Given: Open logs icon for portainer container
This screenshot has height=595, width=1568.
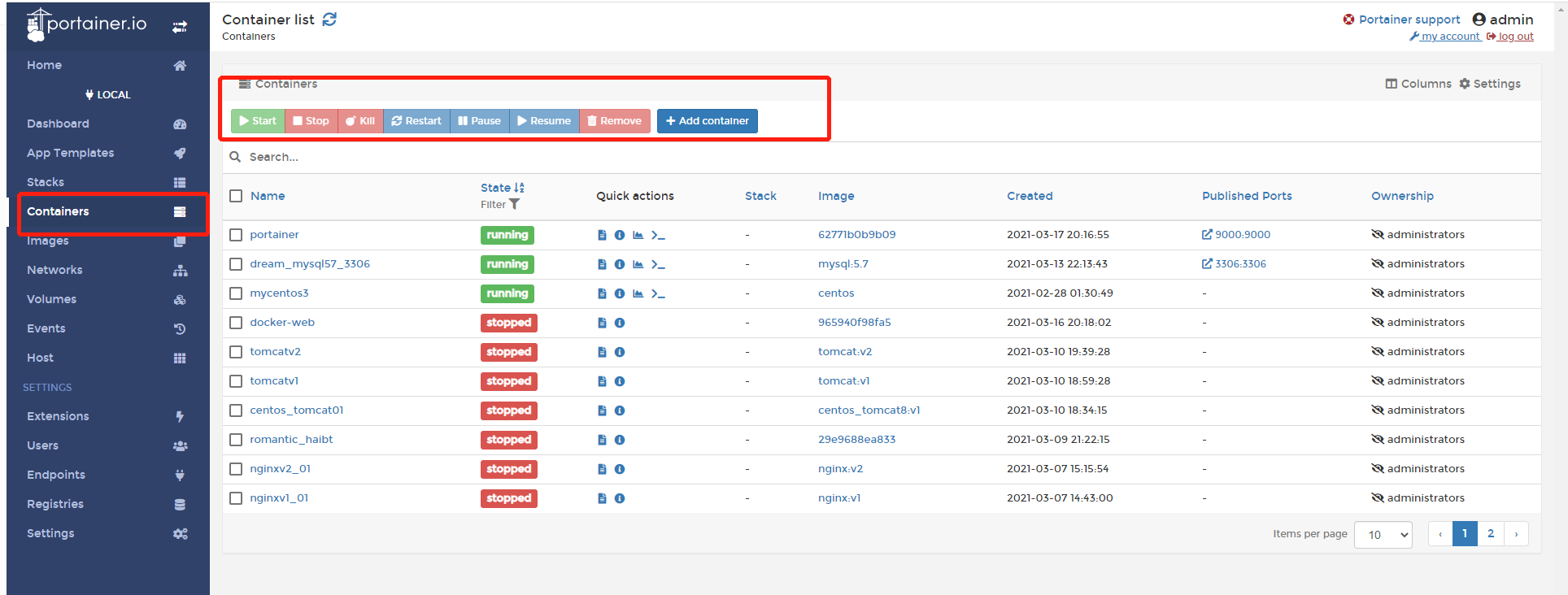Looking at the screenshot, I should (602, 235).
